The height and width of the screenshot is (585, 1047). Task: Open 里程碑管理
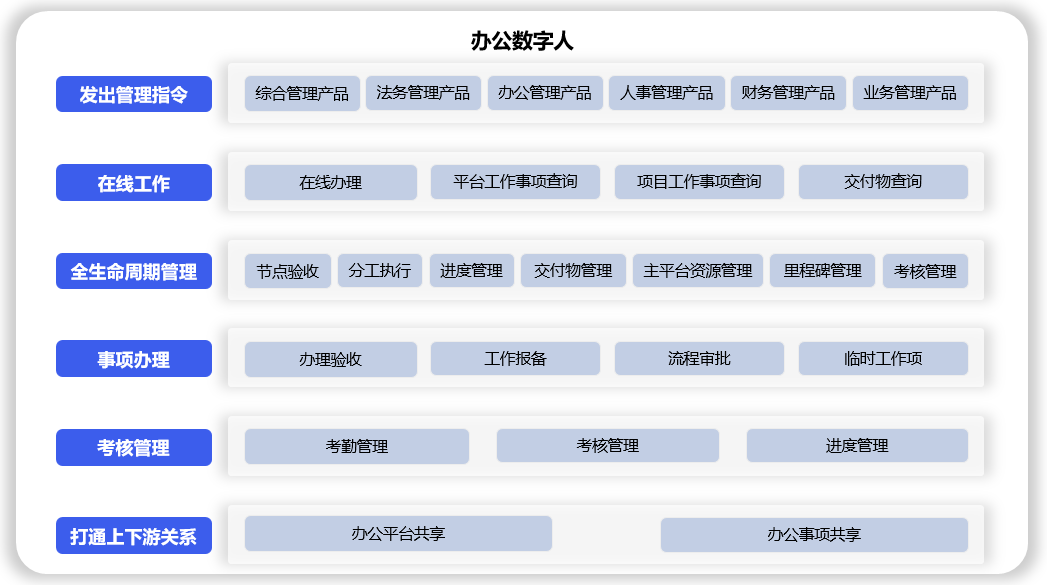point(822,271)
